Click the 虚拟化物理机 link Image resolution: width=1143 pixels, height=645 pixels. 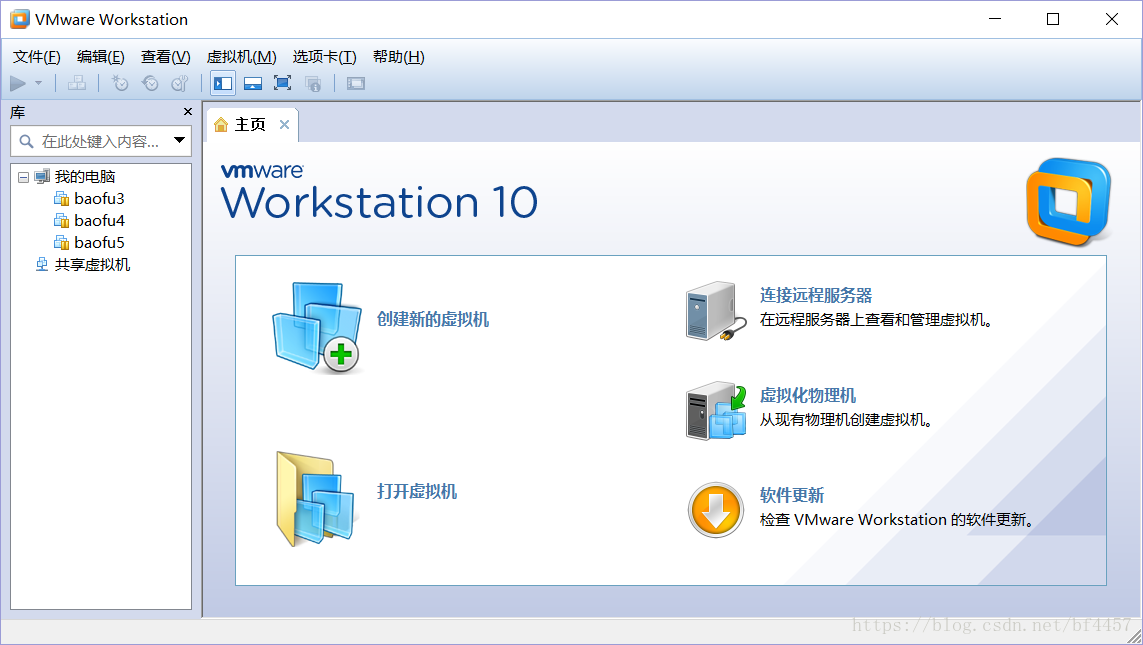pos(808,395)
